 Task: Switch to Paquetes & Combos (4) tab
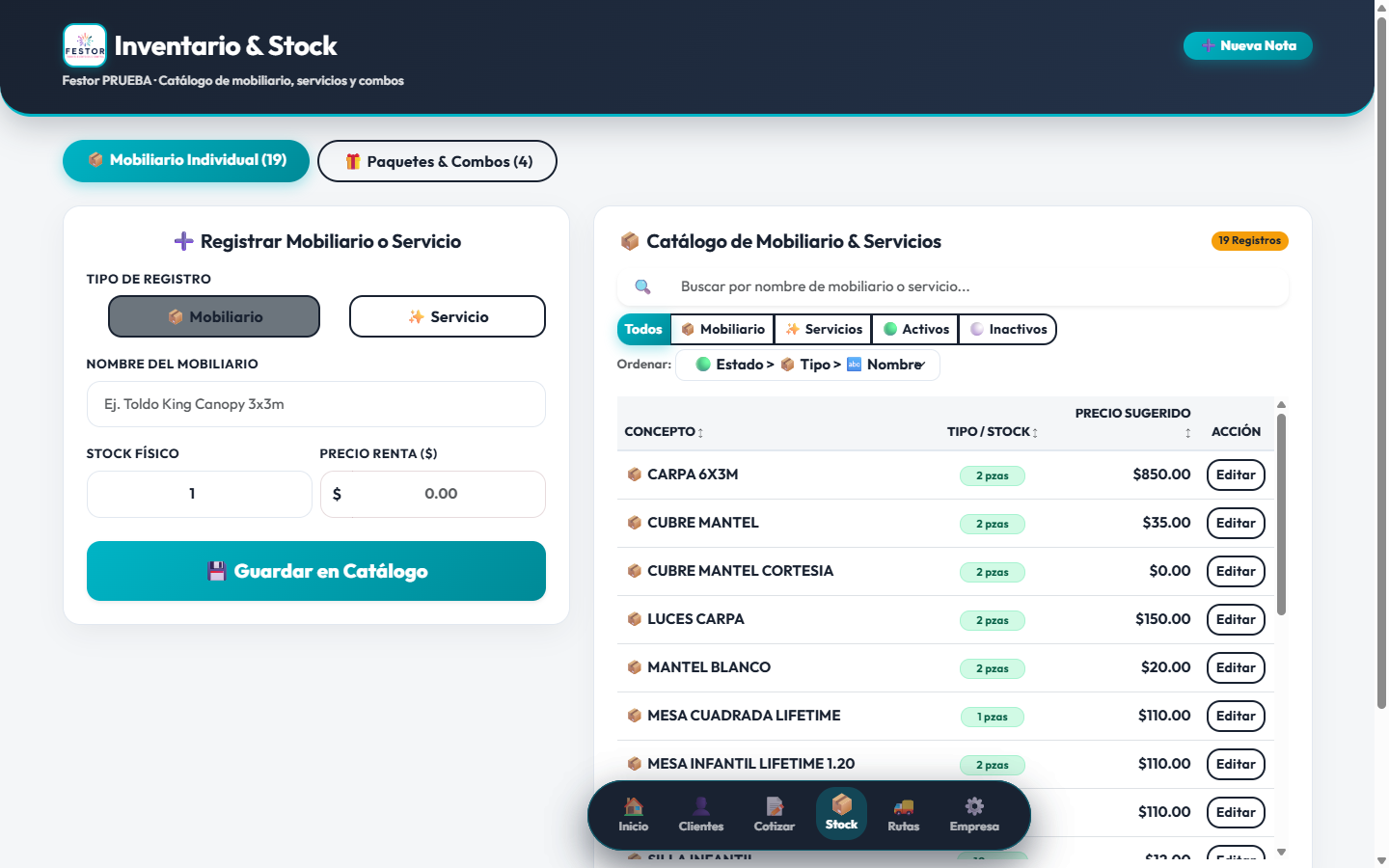[437, 161]
